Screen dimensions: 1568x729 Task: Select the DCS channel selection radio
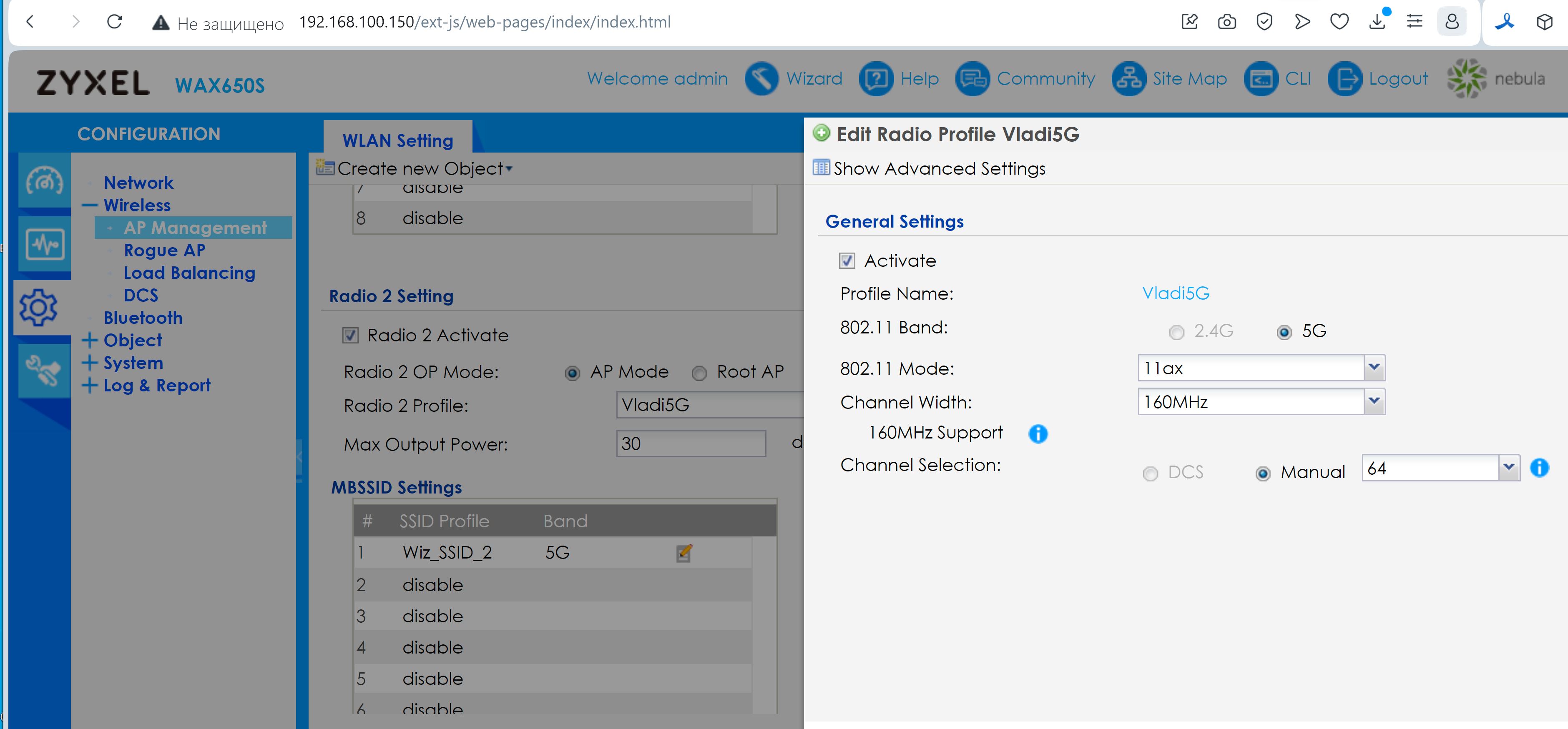(x=1150, y=473)
